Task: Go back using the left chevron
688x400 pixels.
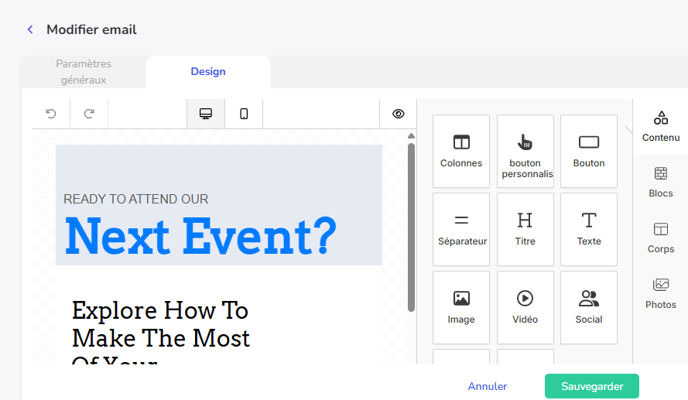Action: click(30, 30)
